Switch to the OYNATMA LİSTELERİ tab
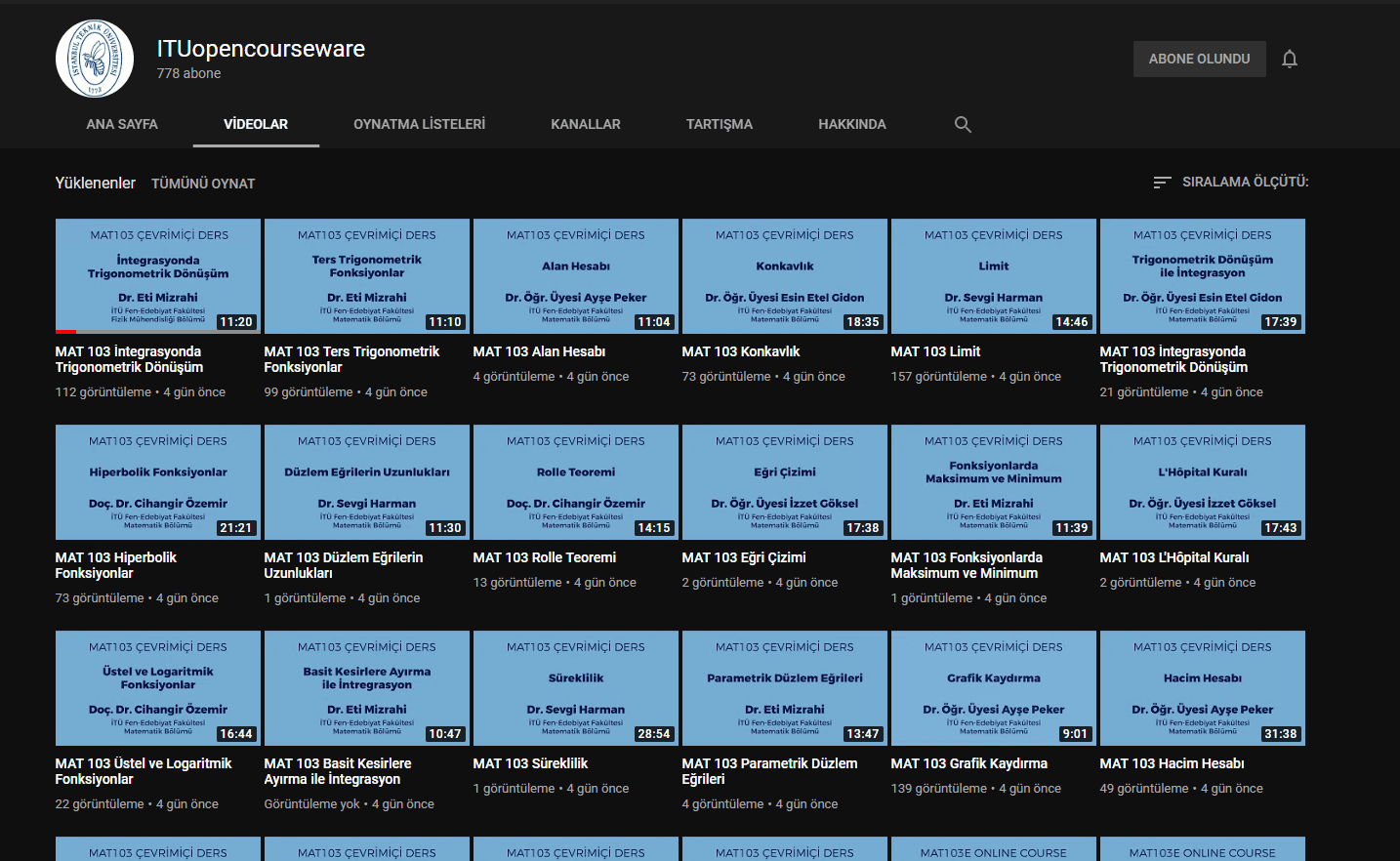The width and height of the screenshot is (1400, 861). [x=420, y=124]
